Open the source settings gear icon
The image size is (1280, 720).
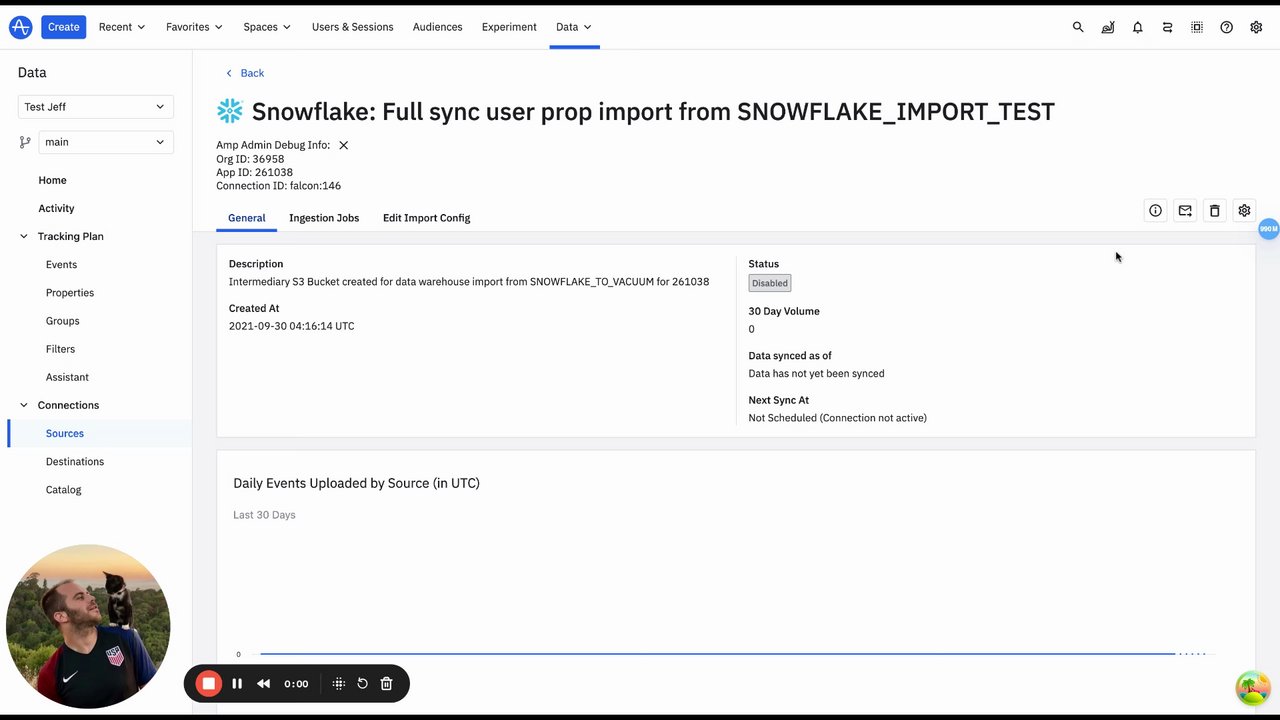point(1244,211)
